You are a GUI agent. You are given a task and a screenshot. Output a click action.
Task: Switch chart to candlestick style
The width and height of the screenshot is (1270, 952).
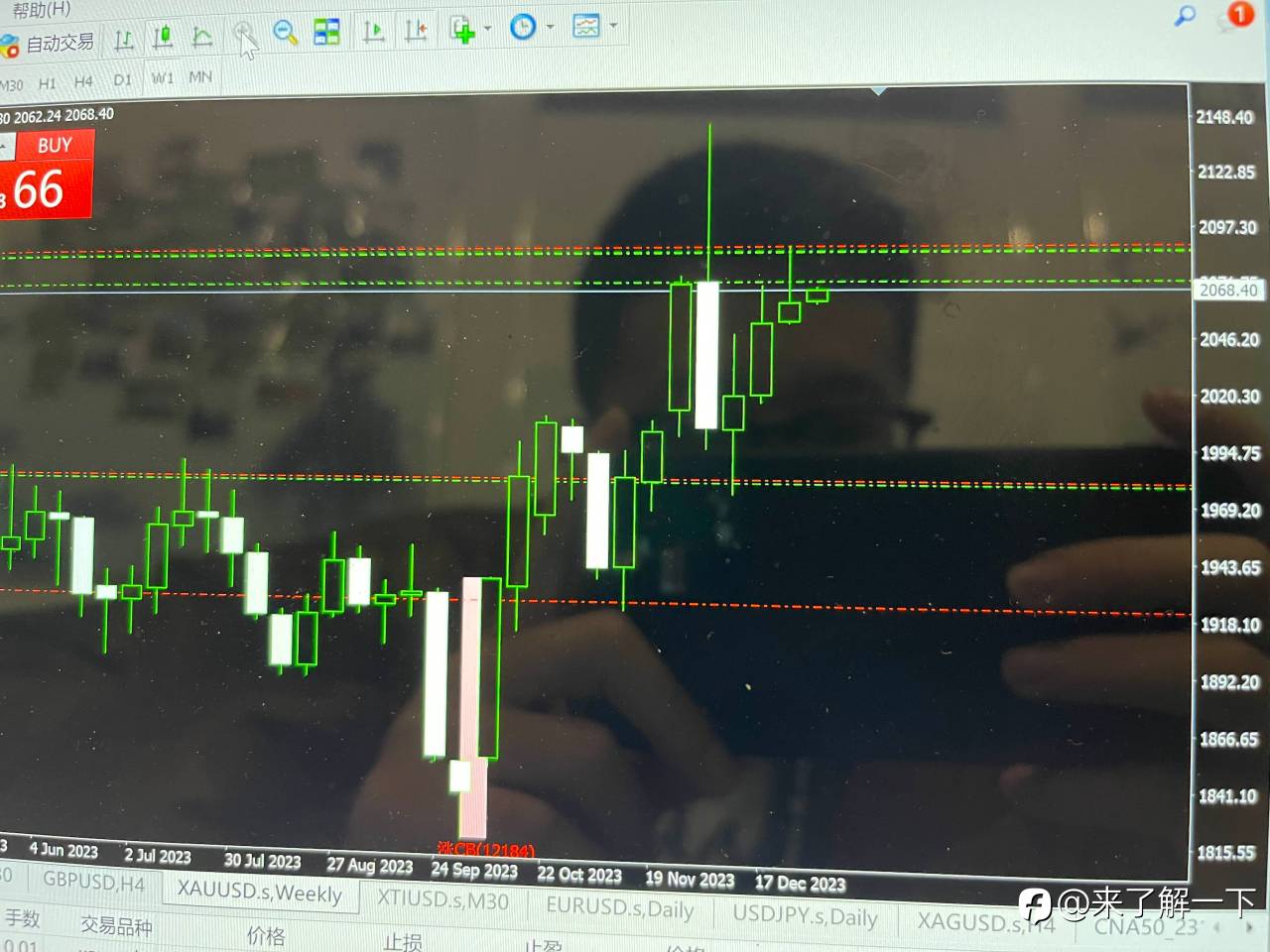164,38
